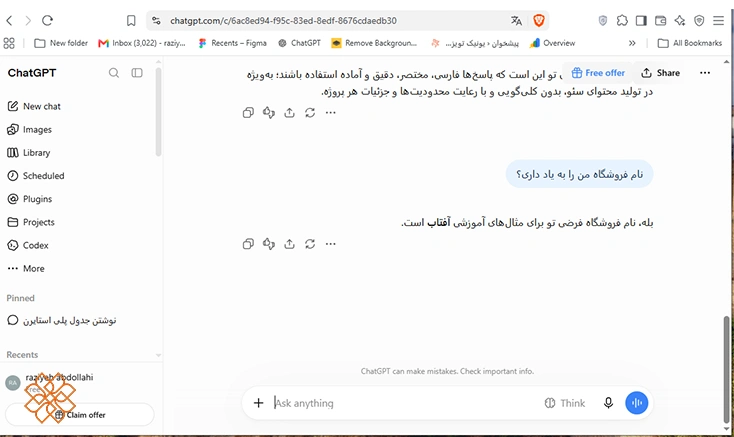Go forward with the browser forward arrow

[x=28, y=21]
